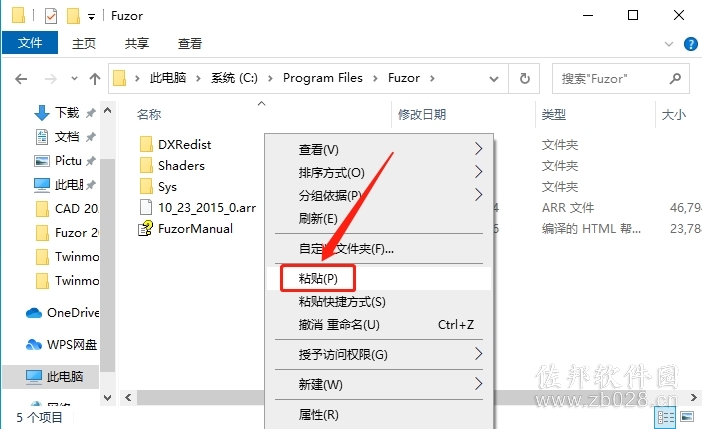Click 此电脑 in the address breadcrumb
702x429 pixels.
[168, 78]
